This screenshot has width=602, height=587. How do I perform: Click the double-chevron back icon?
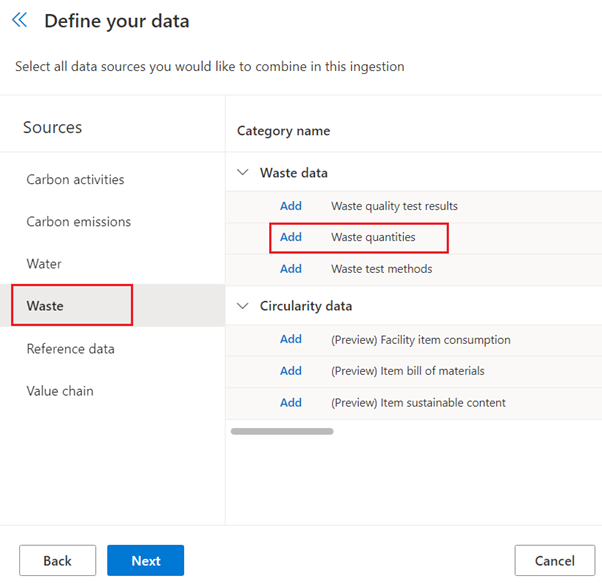coord(20,20)
